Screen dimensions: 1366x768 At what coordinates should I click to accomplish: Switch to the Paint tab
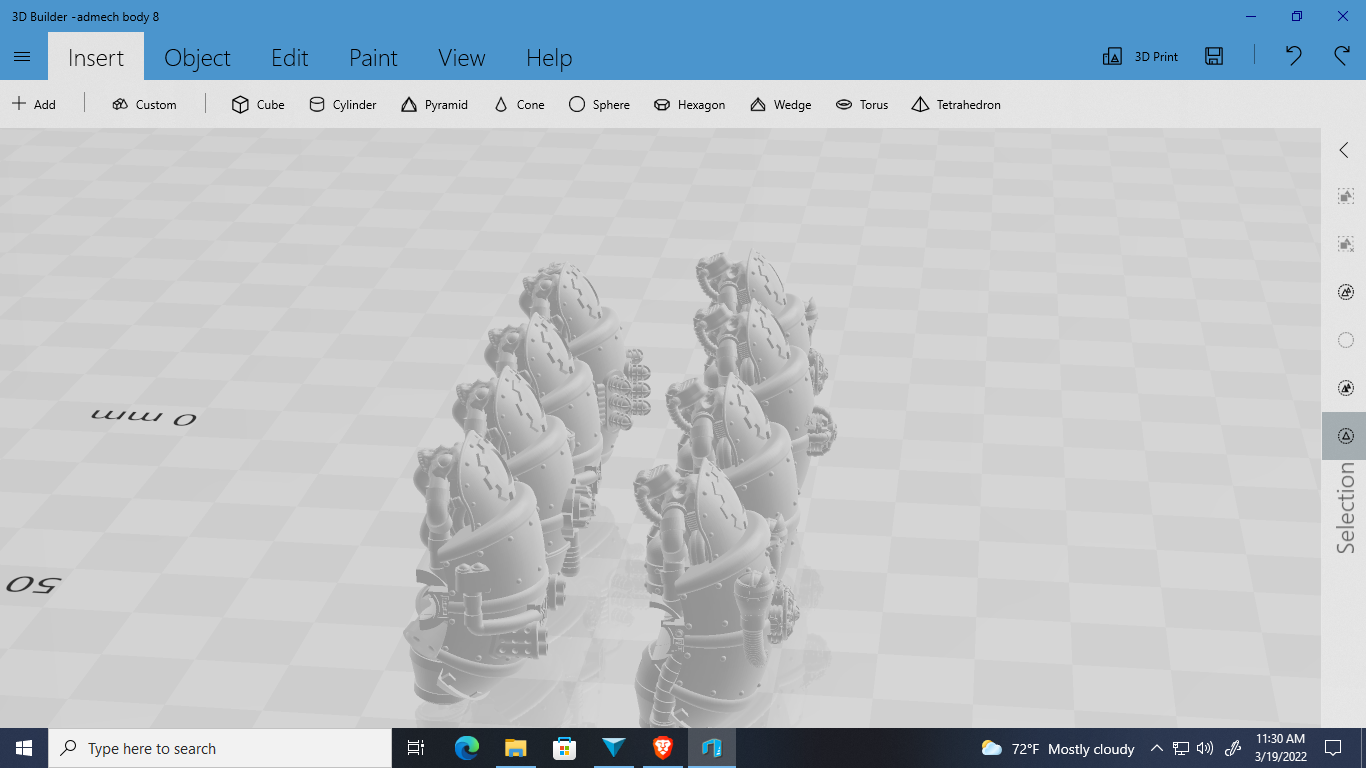373,57
